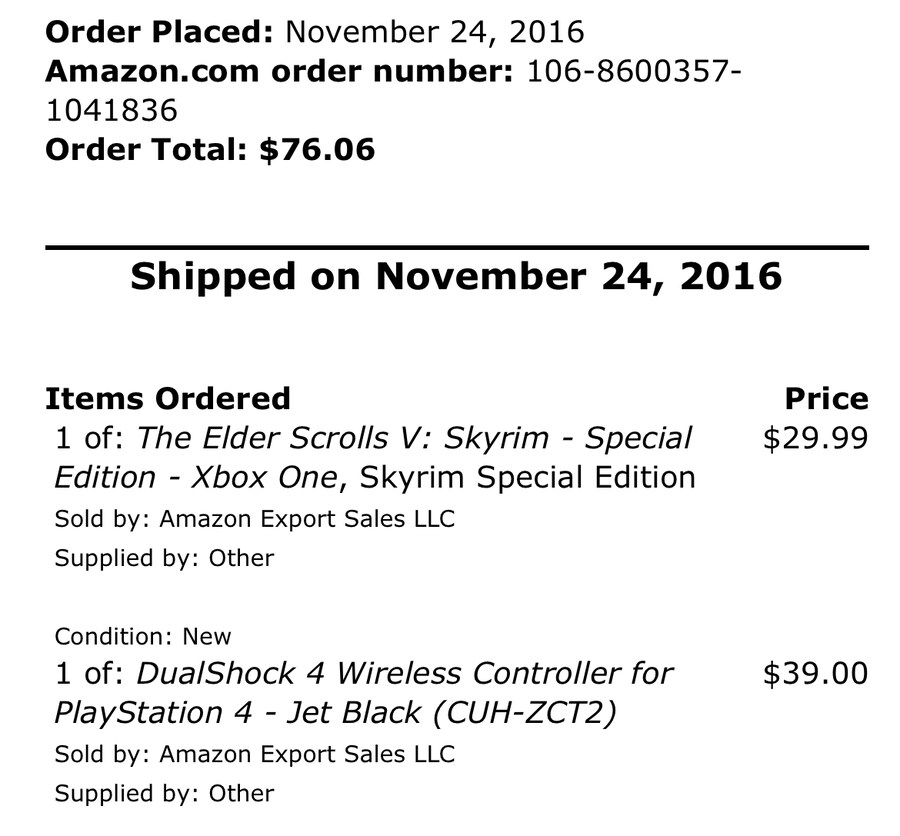Click the $39.00 controller price

815,674
